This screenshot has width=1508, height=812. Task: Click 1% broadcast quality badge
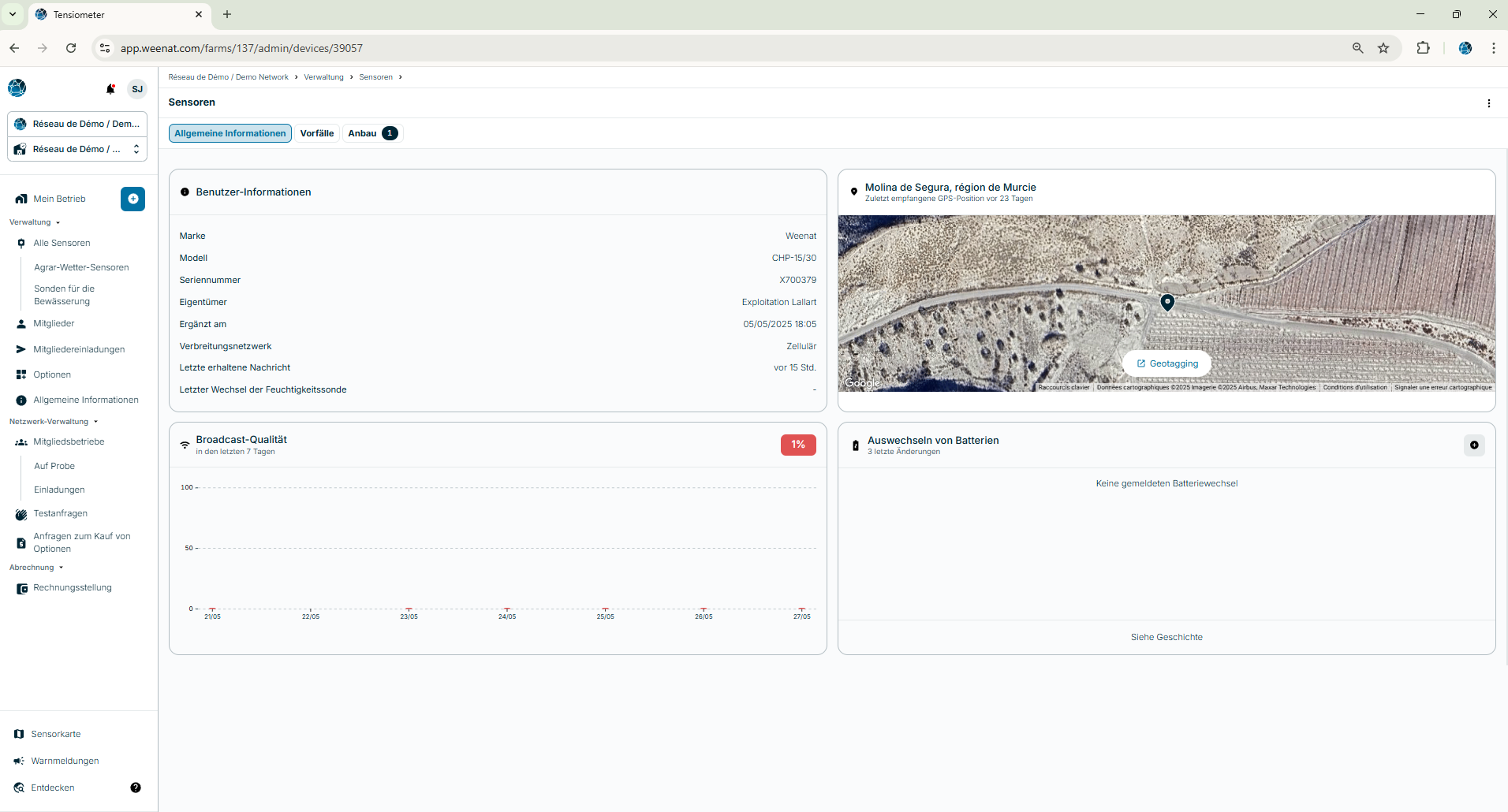798,445
